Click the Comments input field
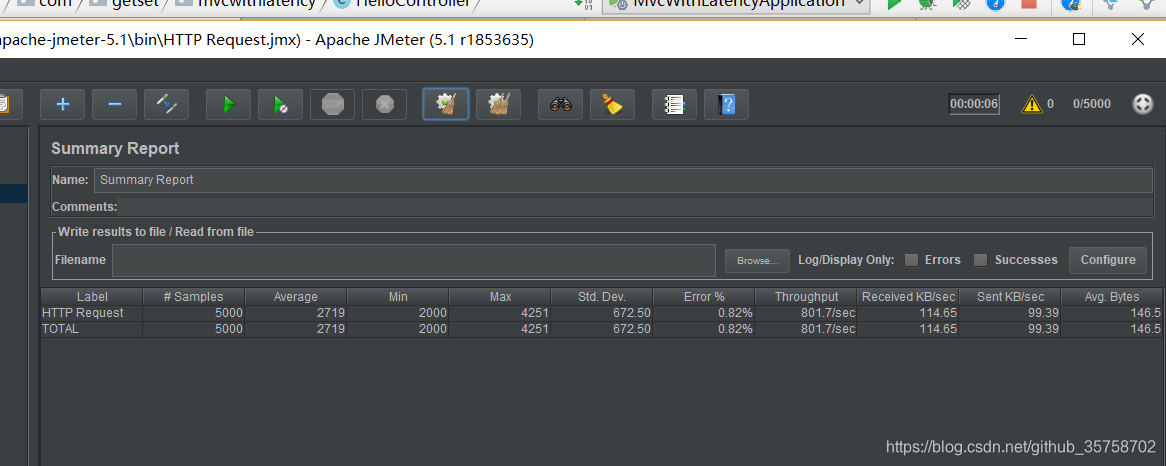Viewport: 1166px width, 466px height. tap(637, 207)
